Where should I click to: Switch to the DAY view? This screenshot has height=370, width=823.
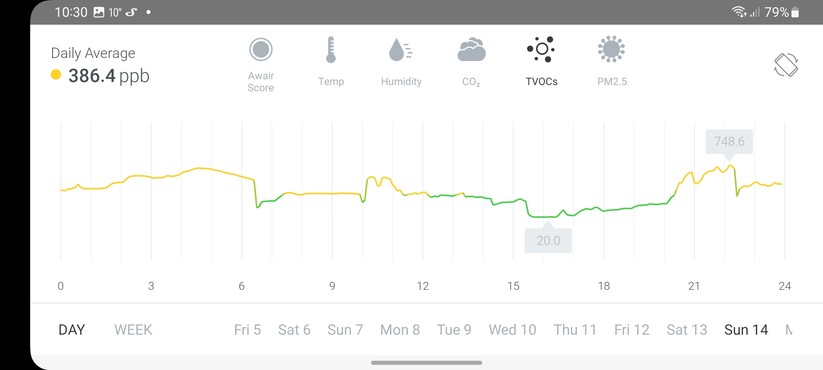(x=71, y=330)
